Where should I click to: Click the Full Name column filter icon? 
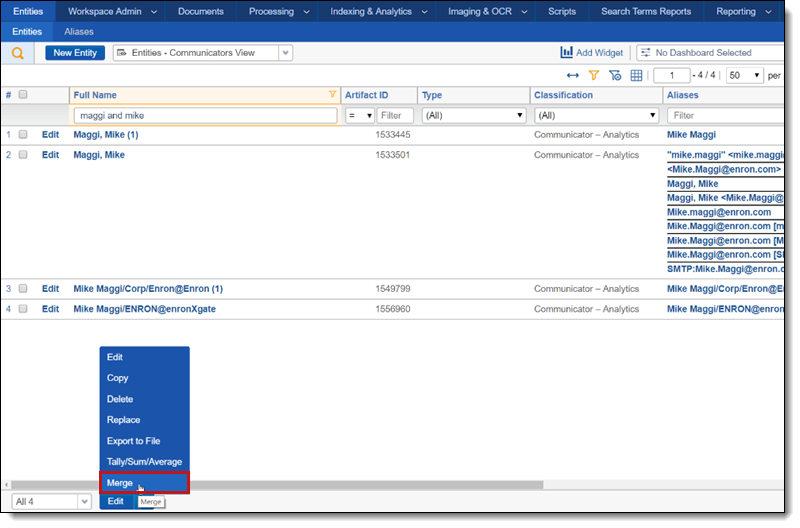332,95
